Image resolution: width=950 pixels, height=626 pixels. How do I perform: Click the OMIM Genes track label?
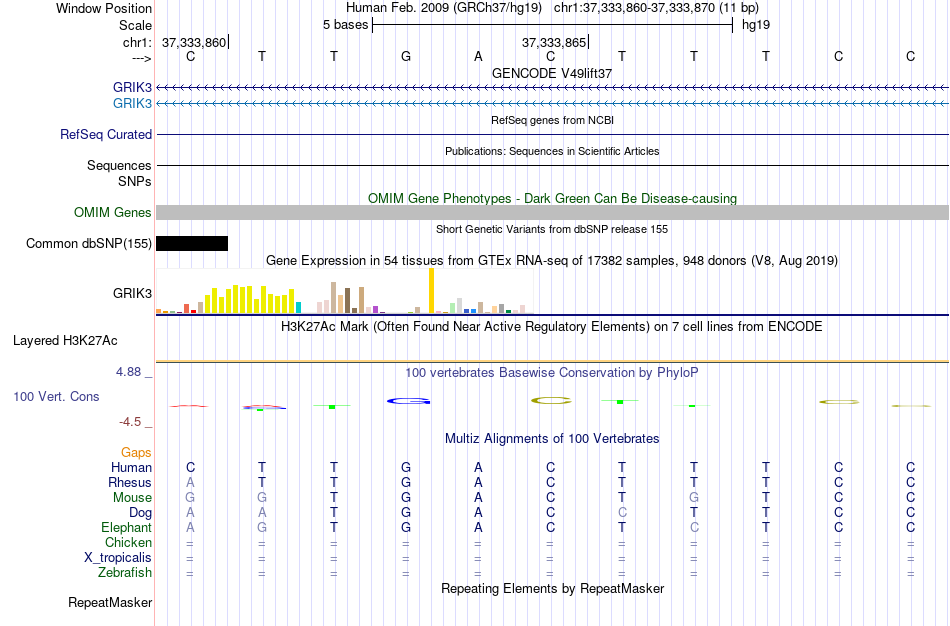[x=113, y=213]
